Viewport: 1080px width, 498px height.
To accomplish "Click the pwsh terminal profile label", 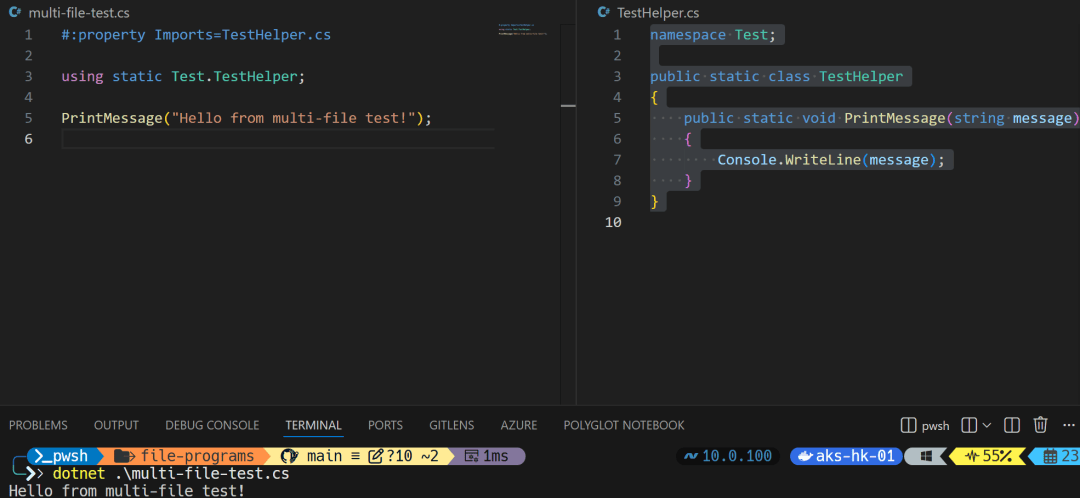I will pyautogui.click(x=935, y=426).
